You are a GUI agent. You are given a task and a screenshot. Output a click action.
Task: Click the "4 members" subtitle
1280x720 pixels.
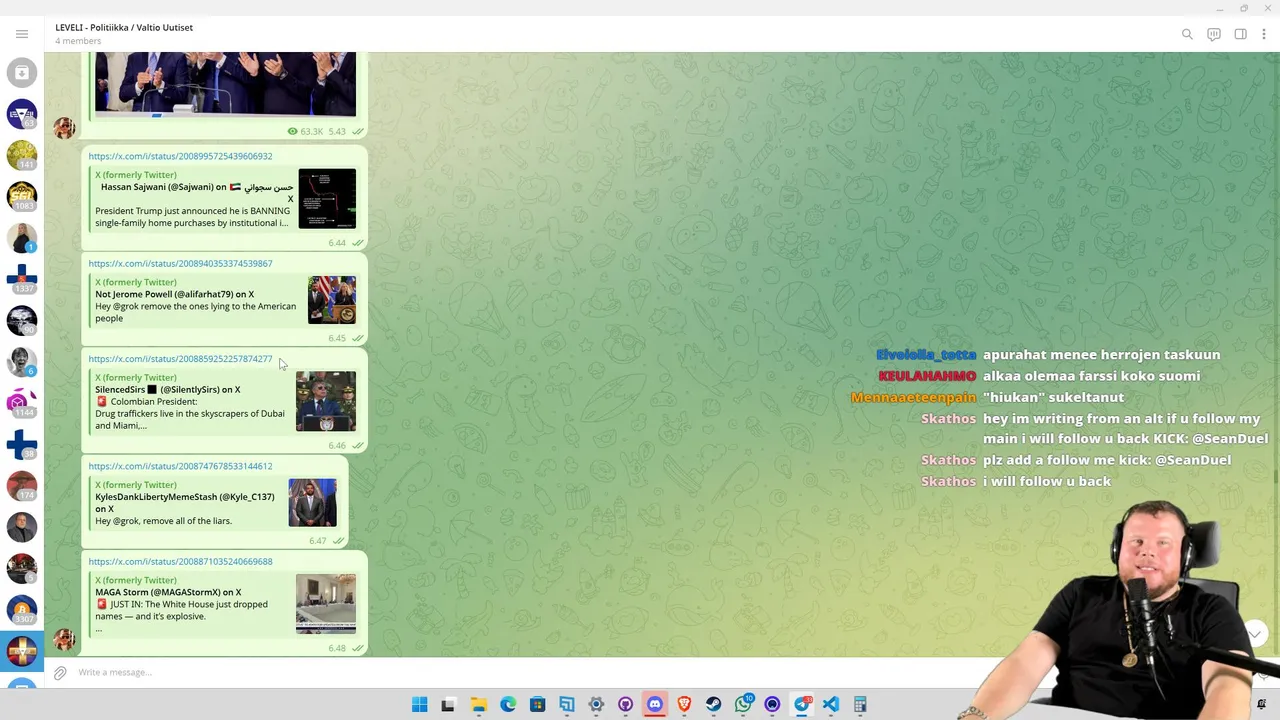(x=78, y=41)
